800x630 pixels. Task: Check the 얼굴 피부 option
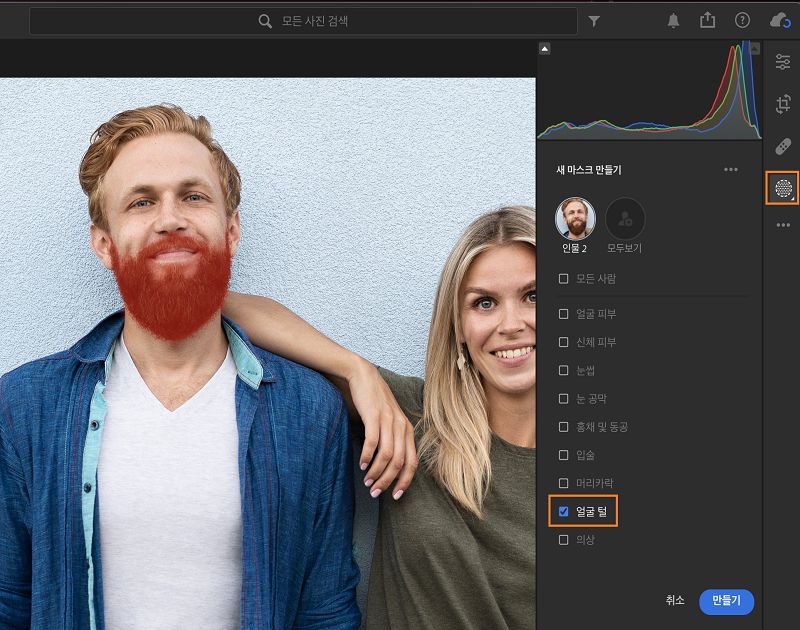pos(563,314)
